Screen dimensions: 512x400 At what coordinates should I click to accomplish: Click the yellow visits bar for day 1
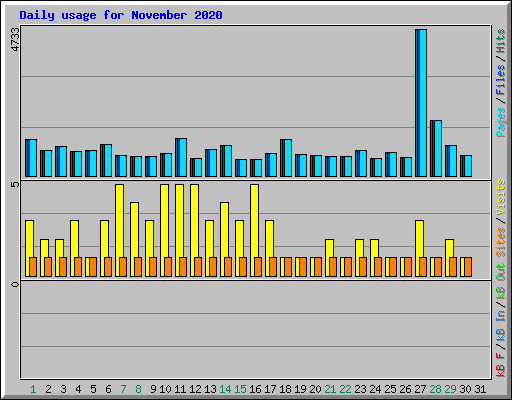tap(29, 238)
